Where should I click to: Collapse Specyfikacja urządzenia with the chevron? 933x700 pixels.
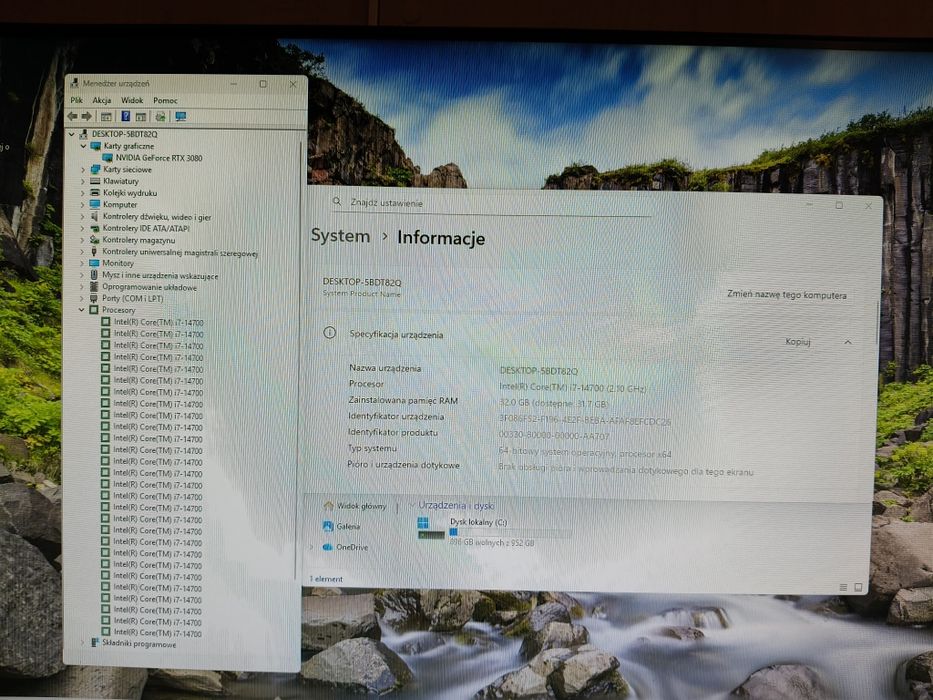click(x=848, y=342)
